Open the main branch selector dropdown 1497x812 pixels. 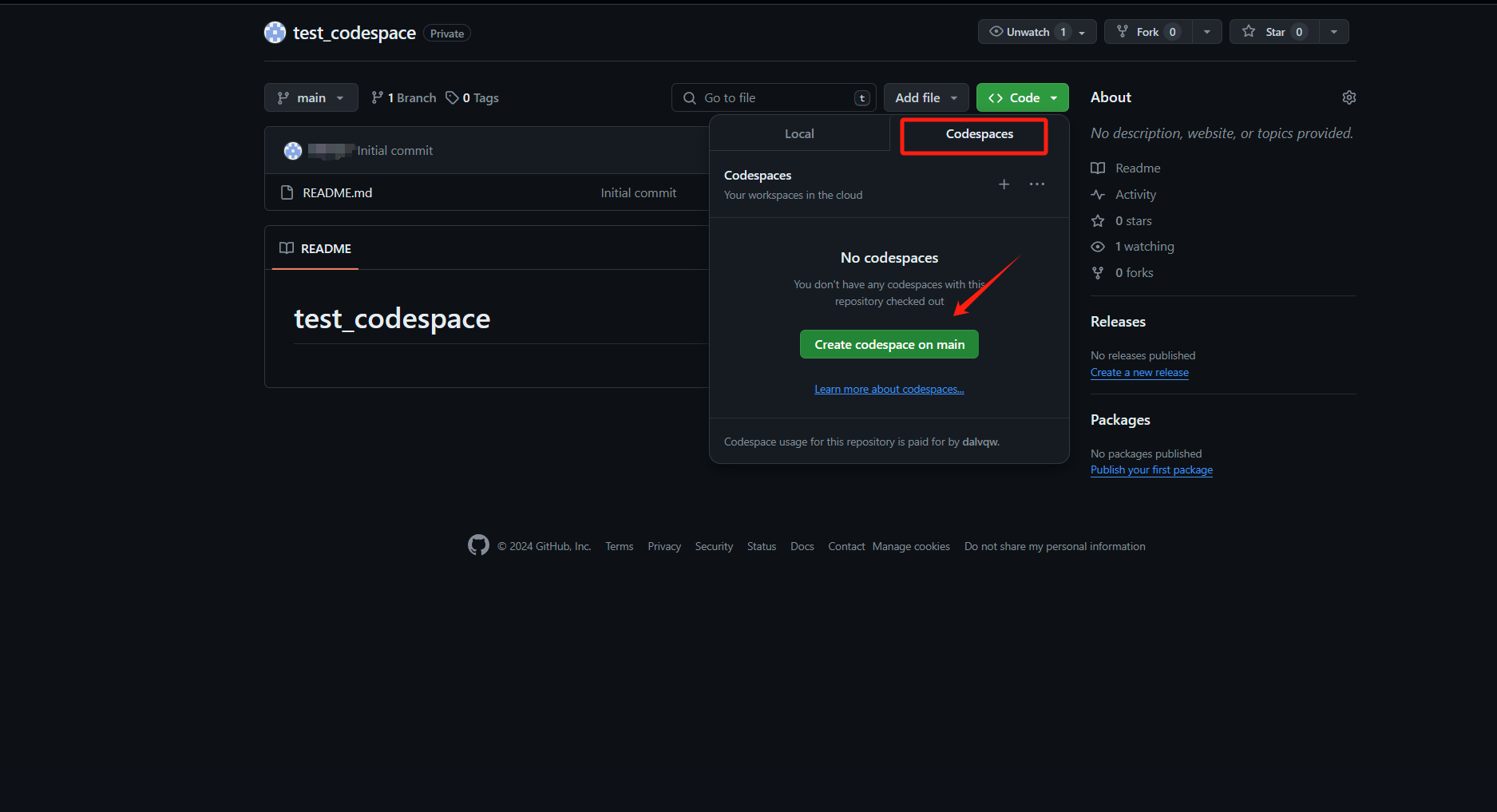[x=311, y=97]
